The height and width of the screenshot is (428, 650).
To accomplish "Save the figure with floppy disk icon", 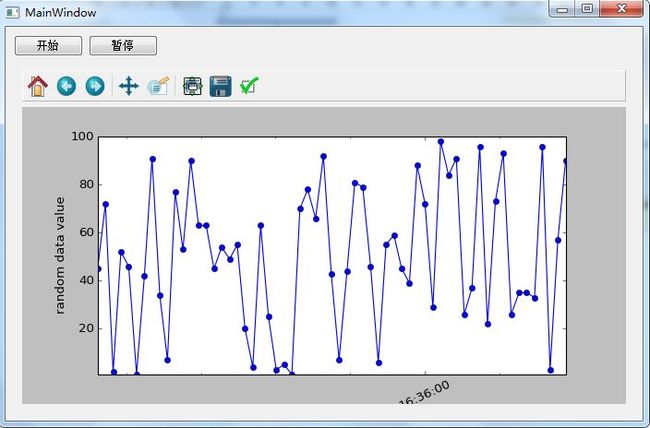I will click(221, 86).
